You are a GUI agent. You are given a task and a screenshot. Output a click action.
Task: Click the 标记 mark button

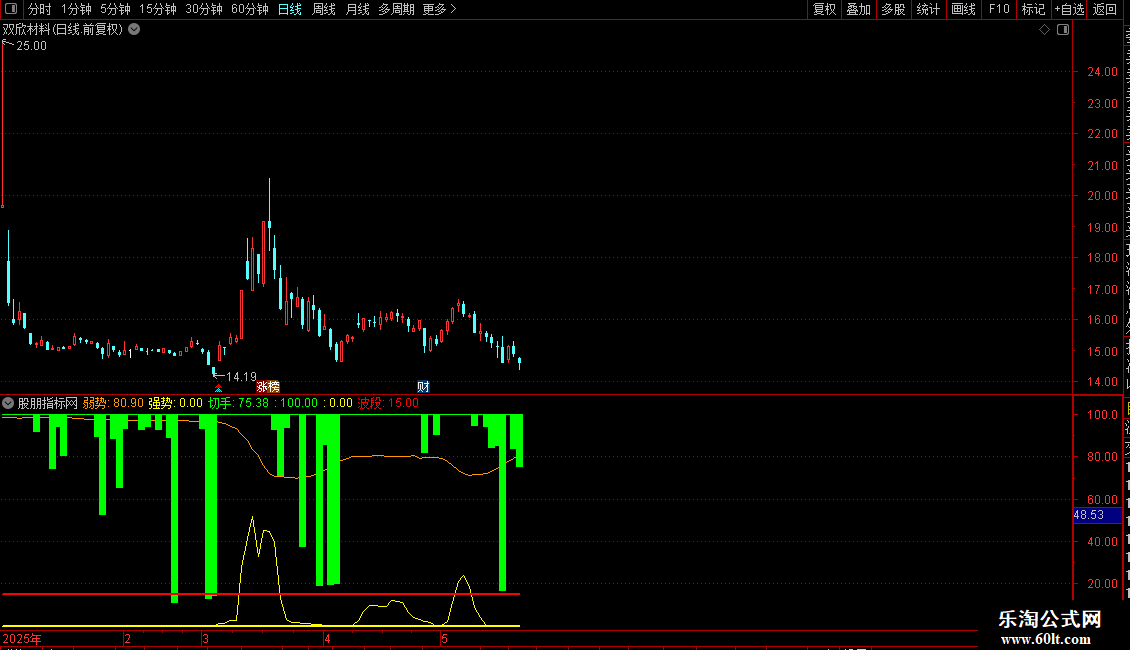pos(1033,9)
